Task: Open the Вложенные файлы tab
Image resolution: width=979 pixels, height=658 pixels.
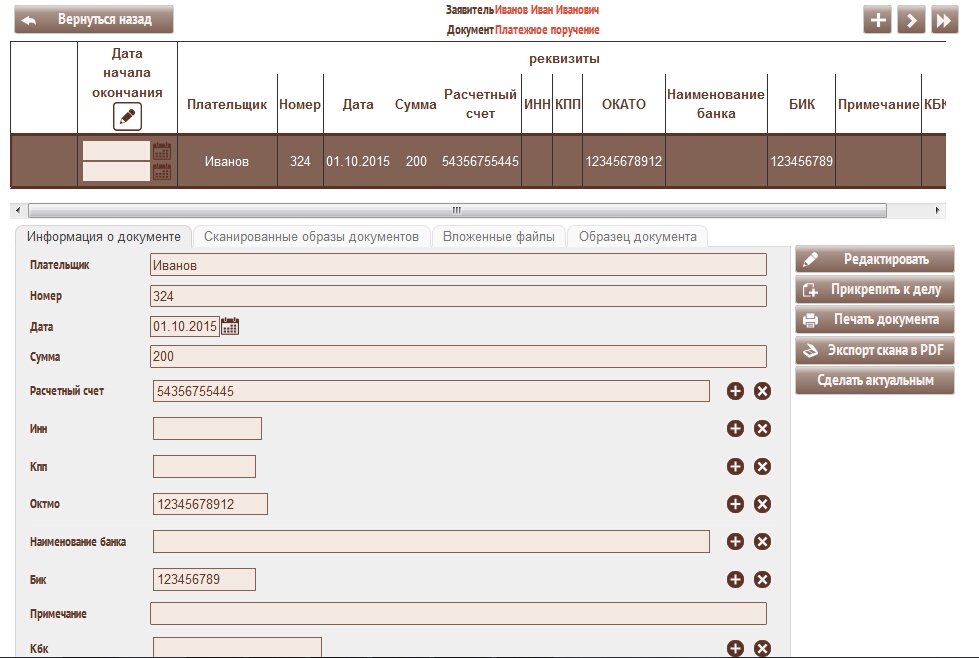Action: (x=499, y=237)
